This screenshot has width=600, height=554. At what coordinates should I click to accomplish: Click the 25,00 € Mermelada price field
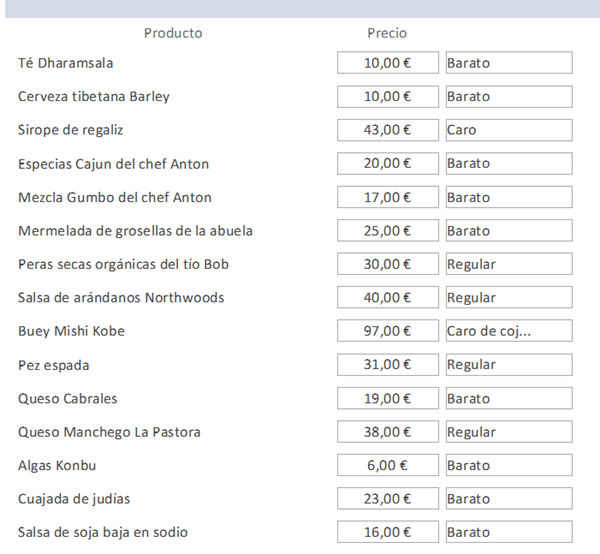[x=388, y=231]
